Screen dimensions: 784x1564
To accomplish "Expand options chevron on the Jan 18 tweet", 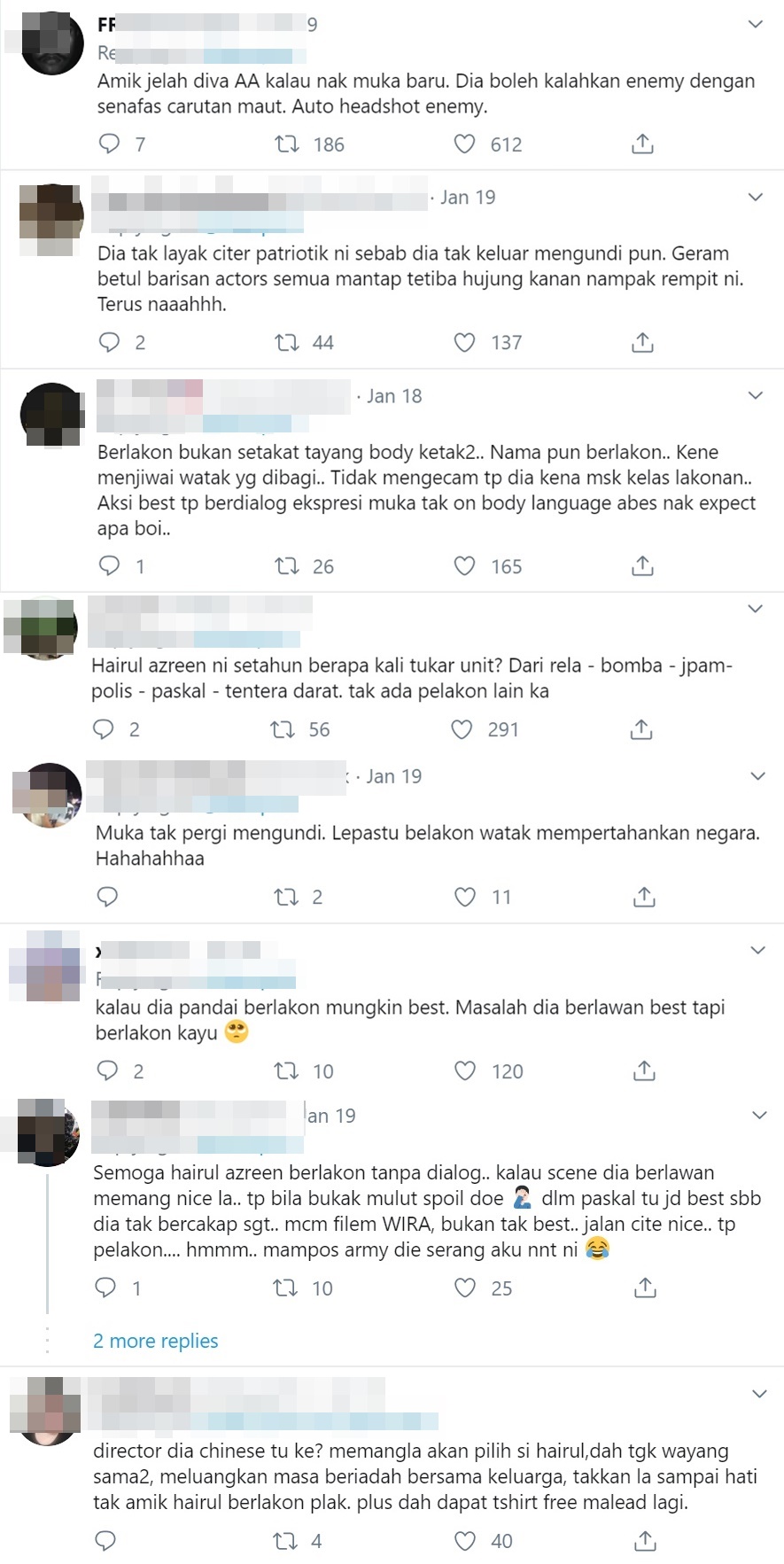I will click(x=756, y=395).
